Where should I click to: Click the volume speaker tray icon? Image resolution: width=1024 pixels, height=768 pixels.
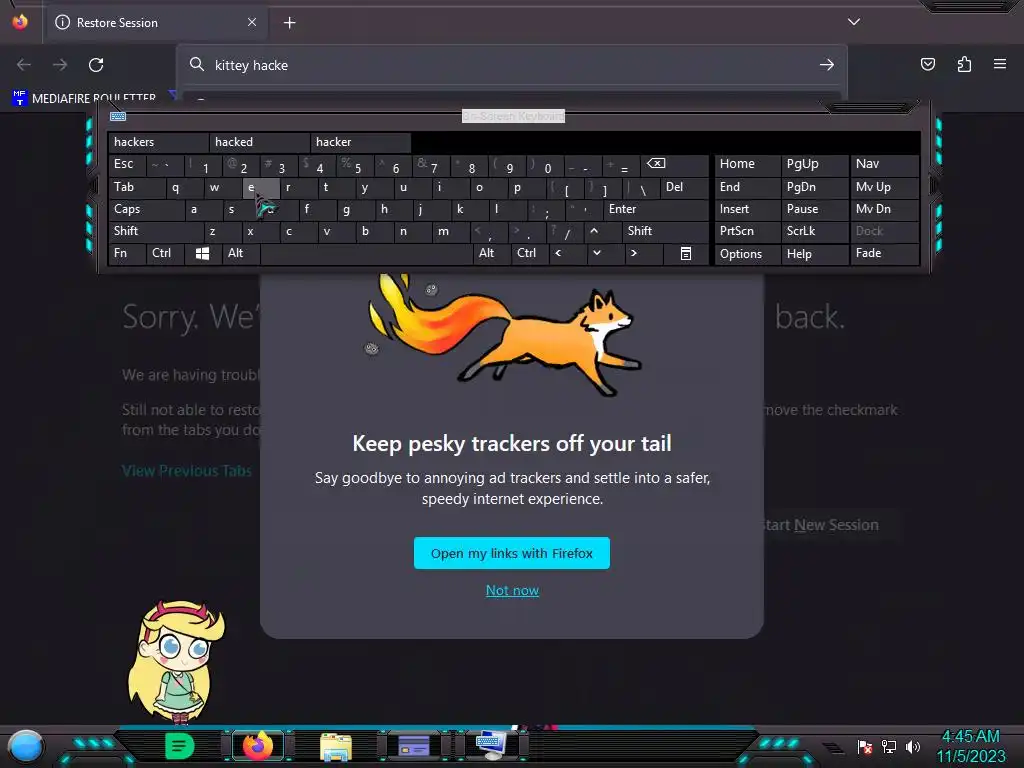912,746
